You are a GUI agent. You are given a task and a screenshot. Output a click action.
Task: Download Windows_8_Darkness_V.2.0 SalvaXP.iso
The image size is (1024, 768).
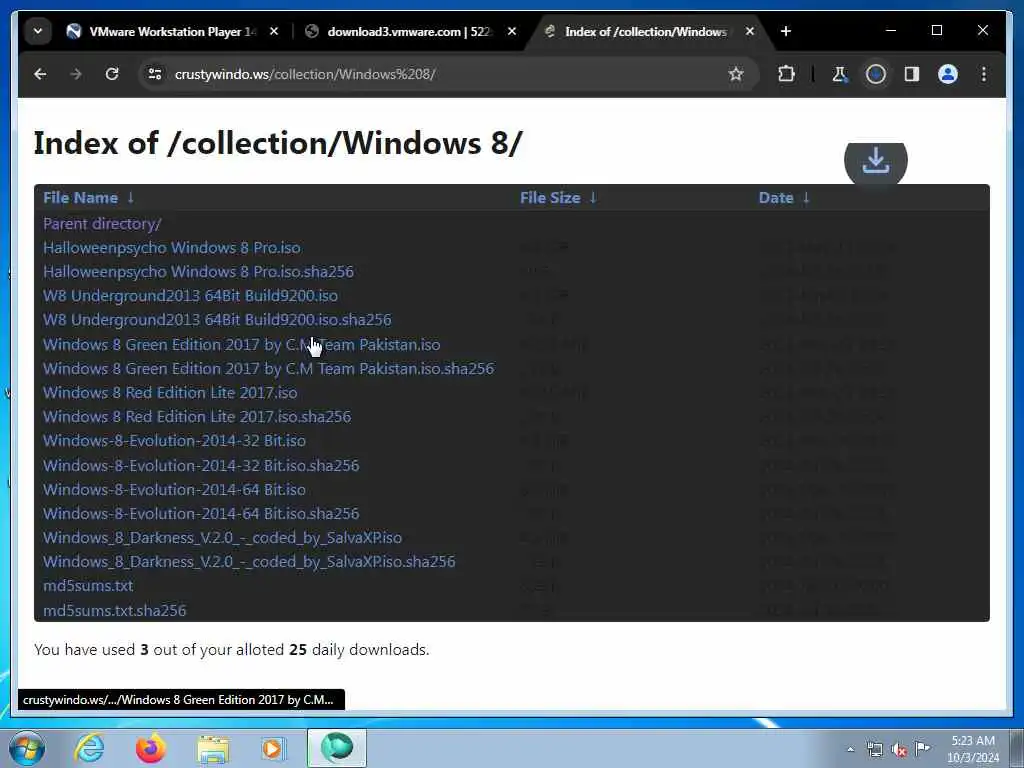click(x=223, y=538)
